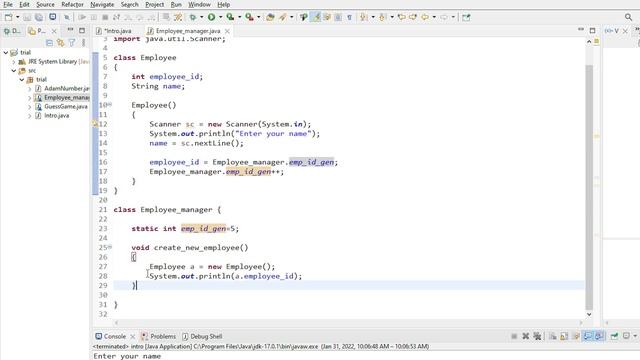
Task: Click the magnifier search icon at top right
Action: (628, 17)
